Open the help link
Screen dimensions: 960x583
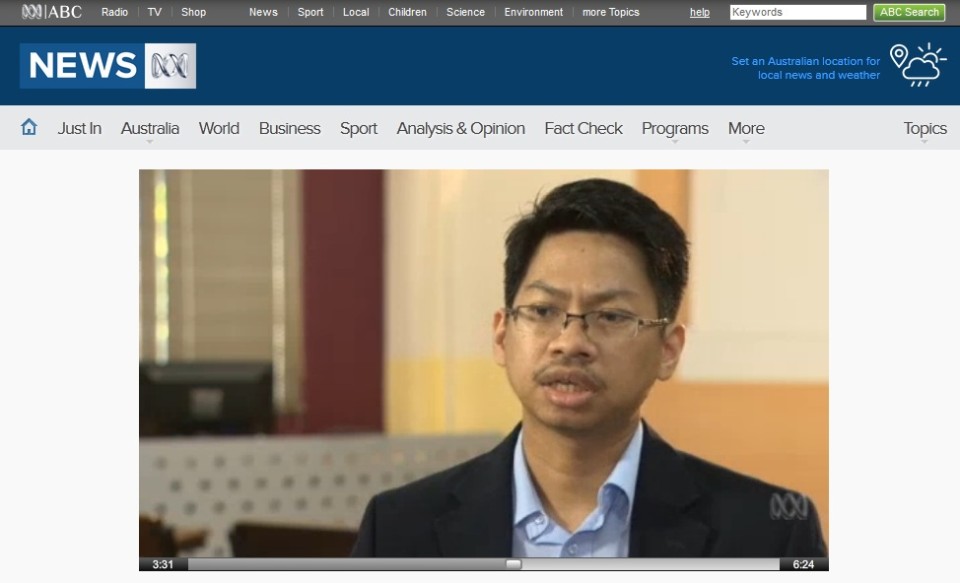click(699, 12)
